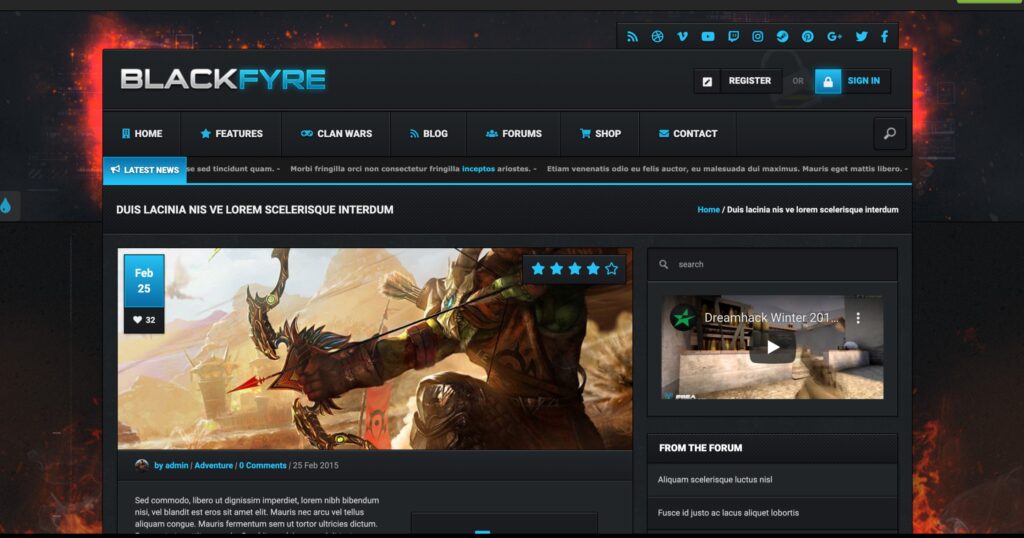1024x538 pixels.
Task: Click the 25 Feb 2015 post date
Action: click(315, 466)
